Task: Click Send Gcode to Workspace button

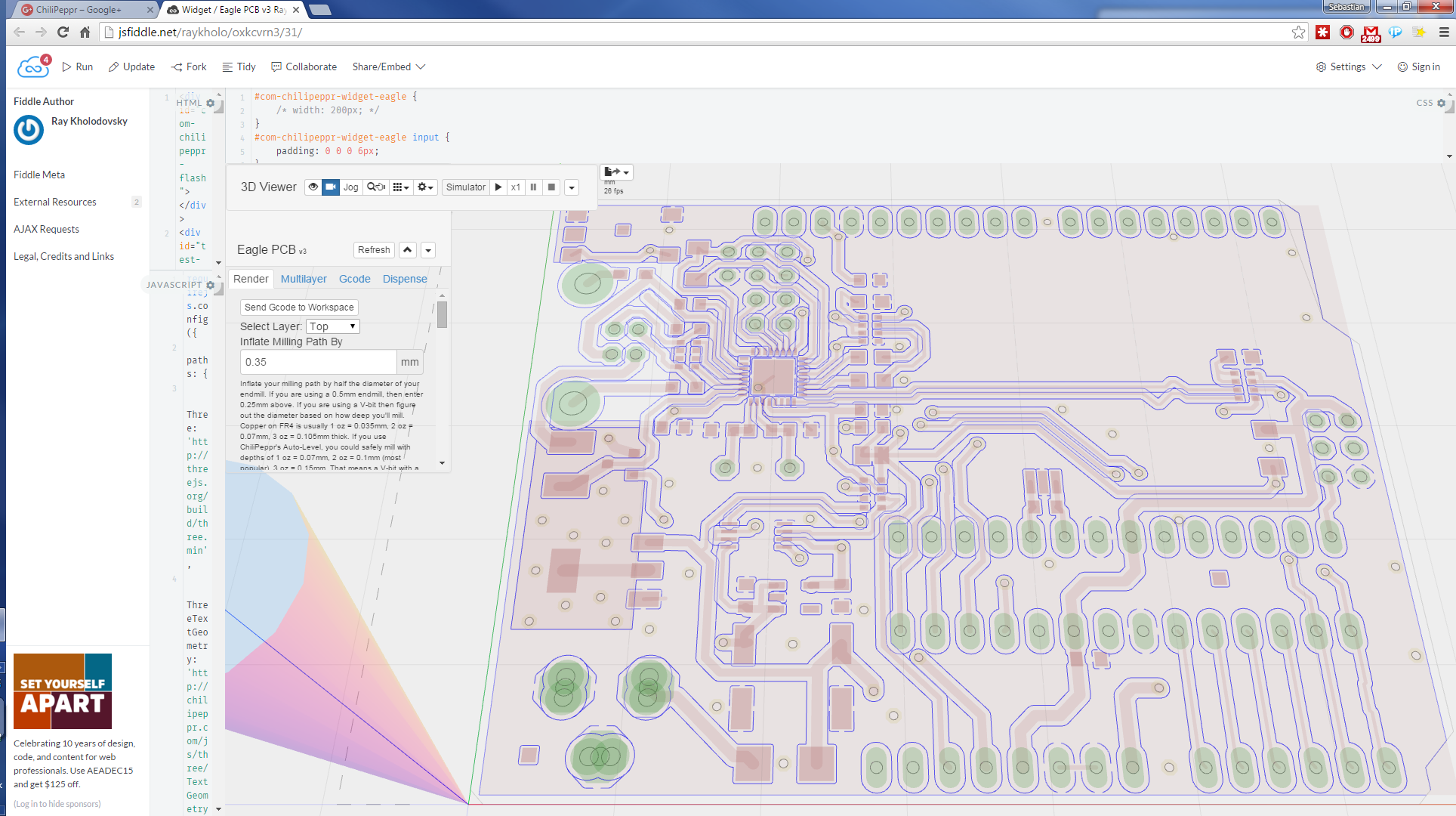Action: pos(299,308)
